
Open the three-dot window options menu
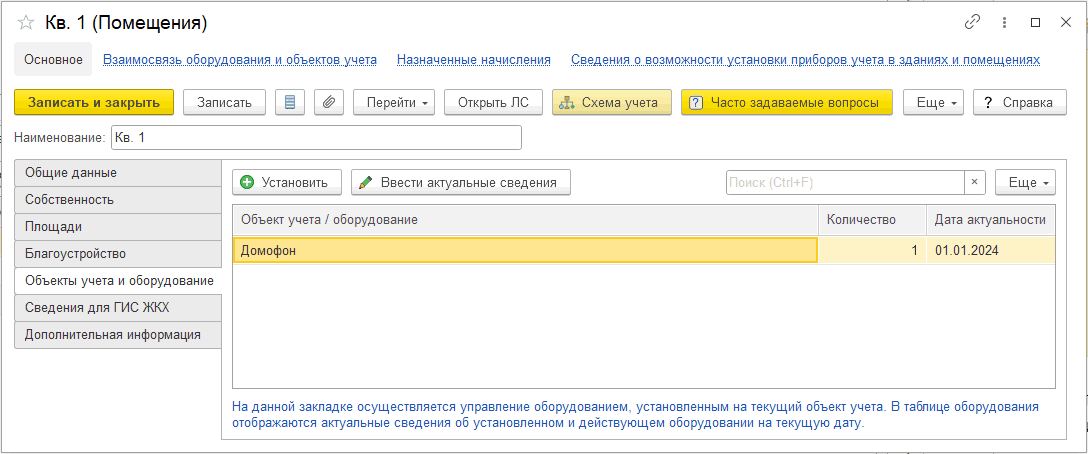click(1004, 22)
